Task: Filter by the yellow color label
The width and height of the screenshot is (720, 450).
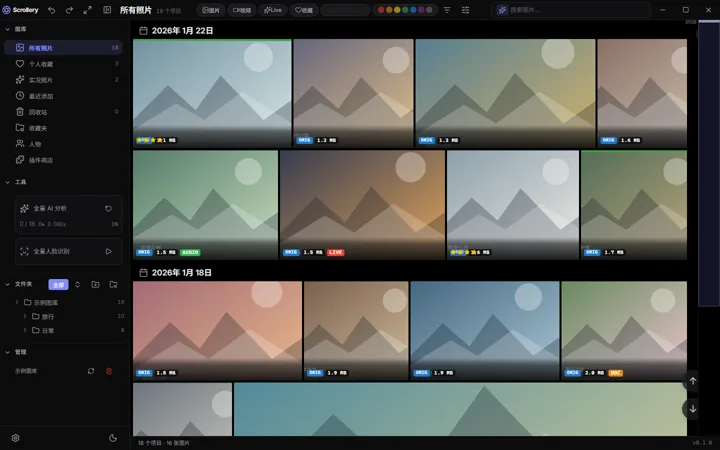Action: click(x=397, y=10)
